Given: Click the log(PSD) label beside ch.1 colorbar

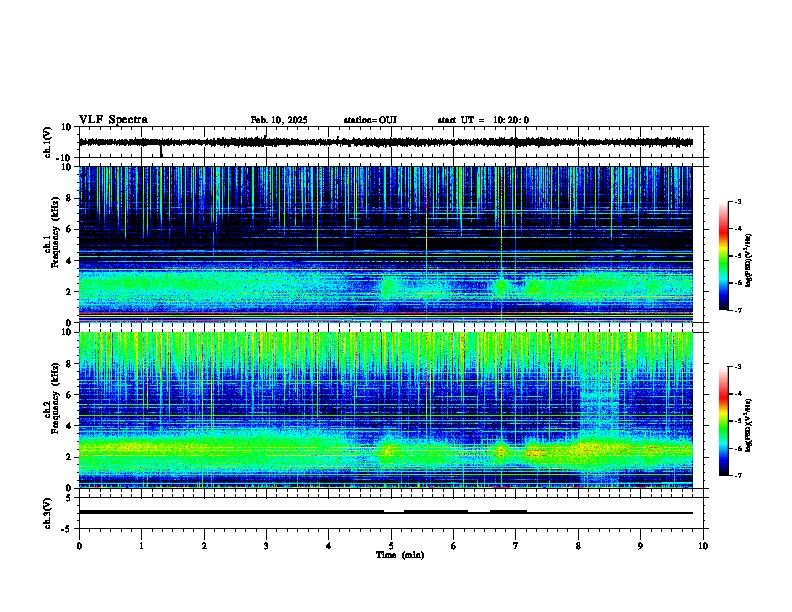Looking at the screenshot, I should click(x=748, y=261).
